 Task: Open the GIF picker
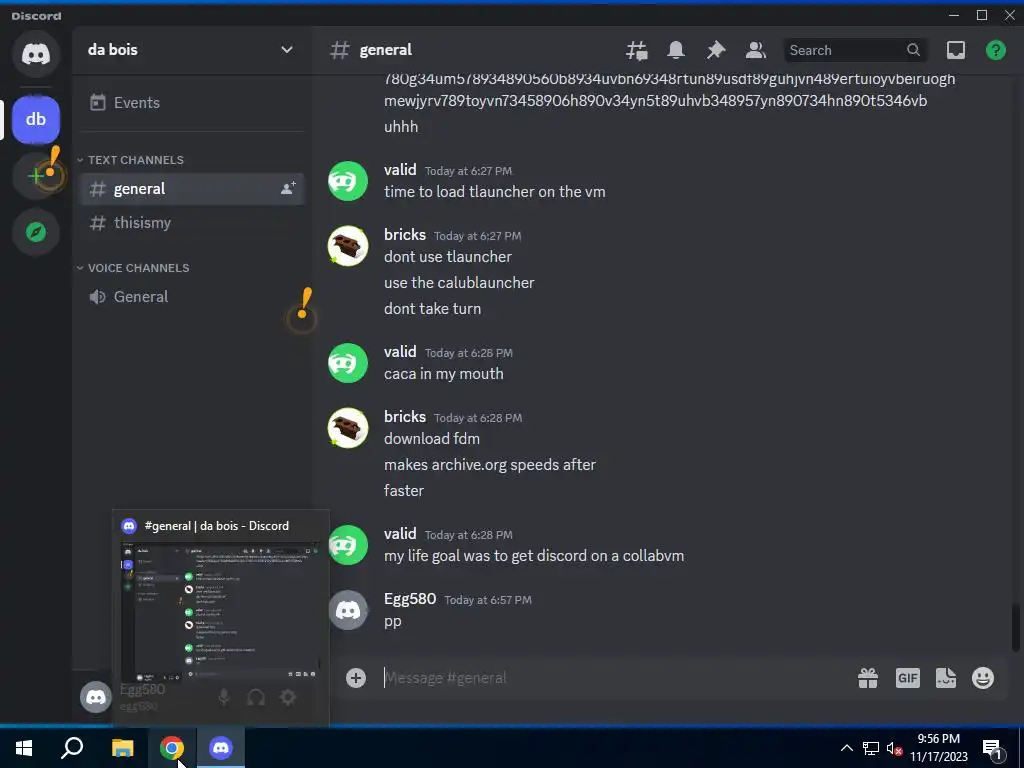click(x=907, y=678)
